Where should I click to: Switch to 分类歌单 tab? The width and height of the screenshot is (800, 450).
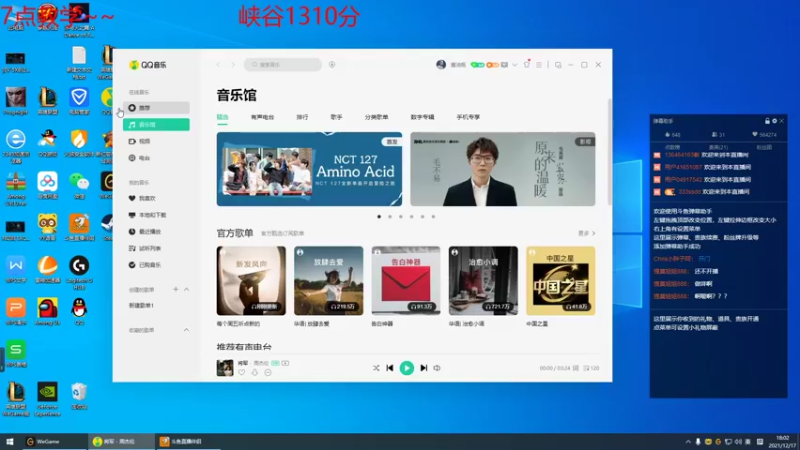(x=377, y=117)
